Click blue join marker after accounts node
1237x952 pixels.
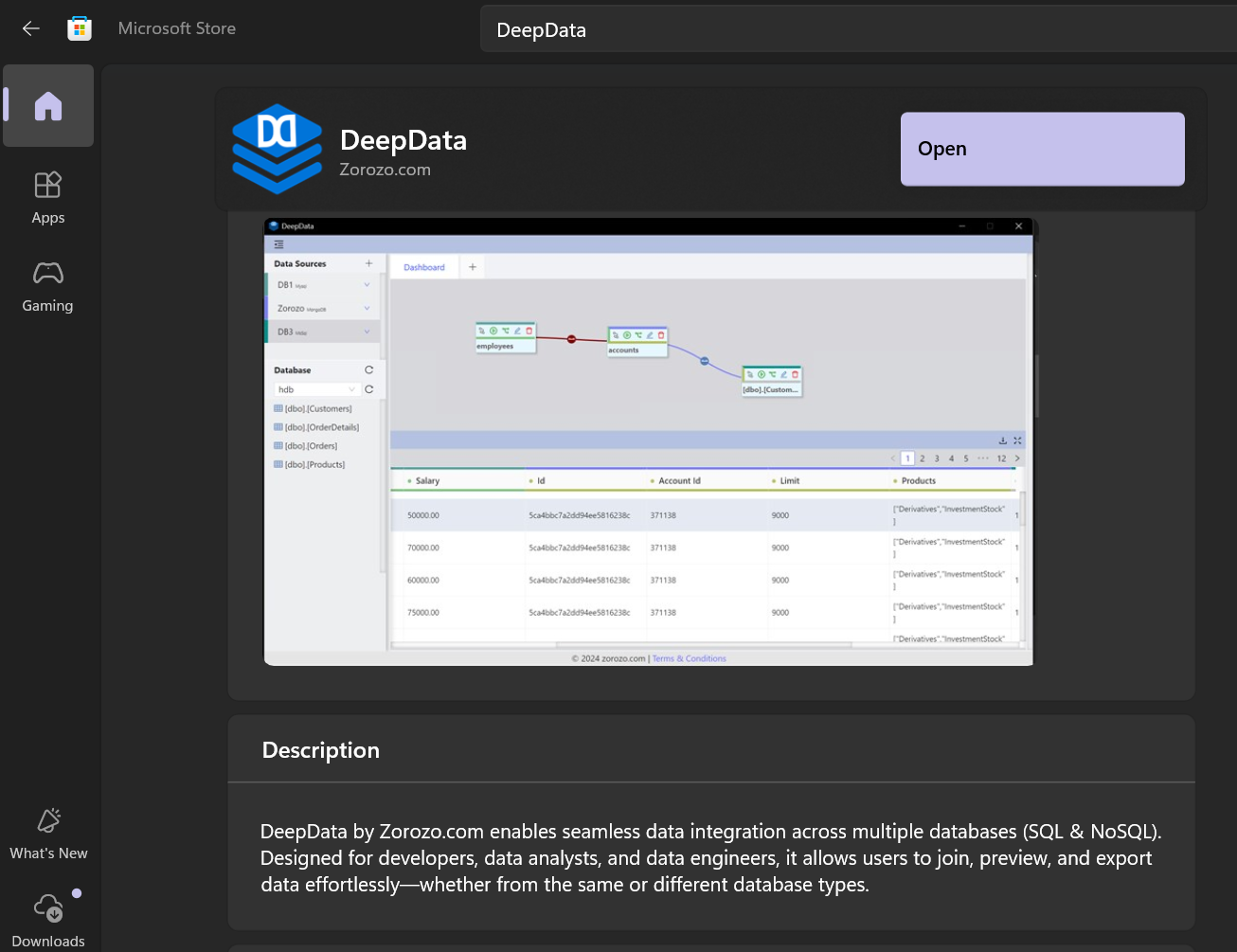coord(704,361)
